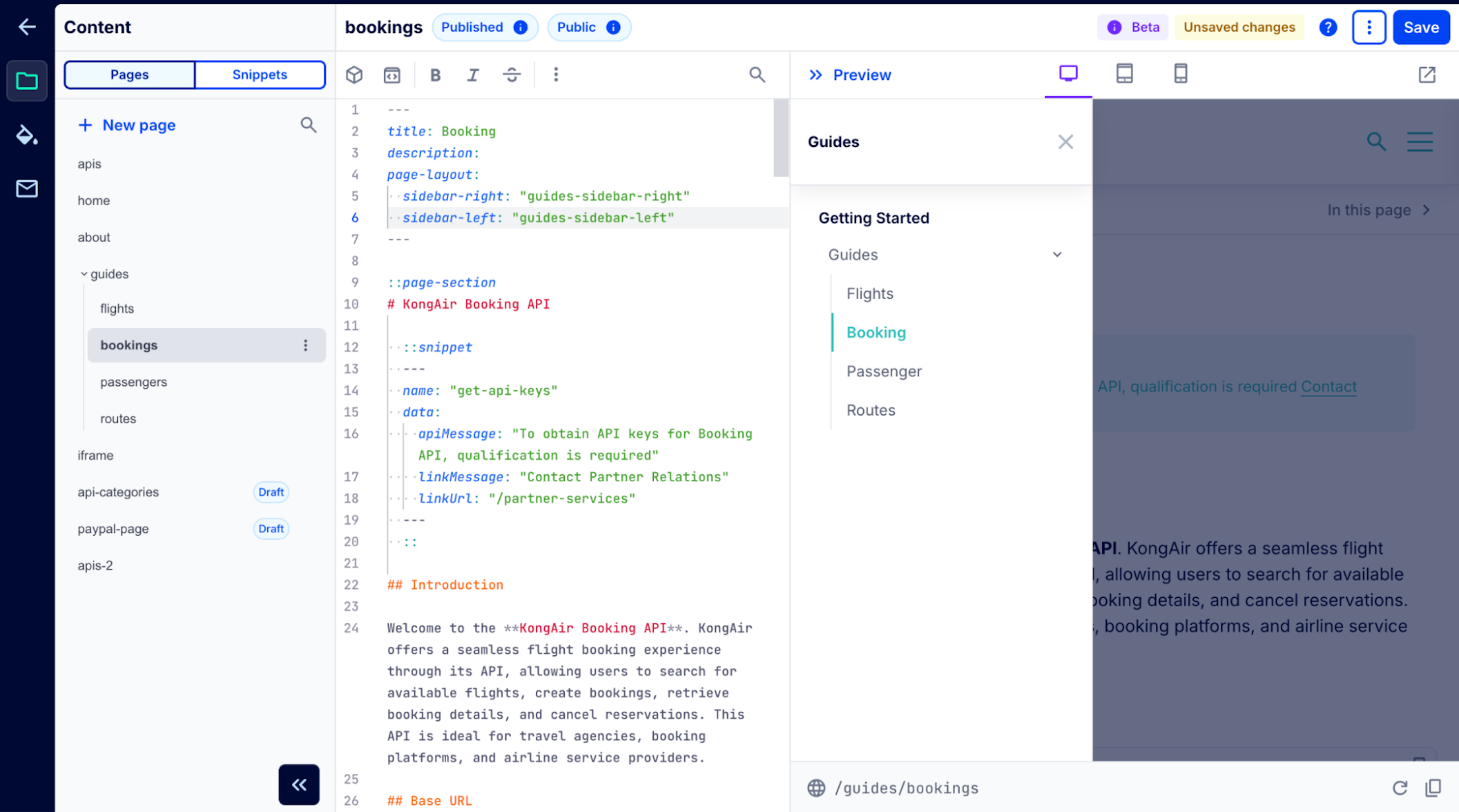Click the italic formatting icon

point(473,75)
